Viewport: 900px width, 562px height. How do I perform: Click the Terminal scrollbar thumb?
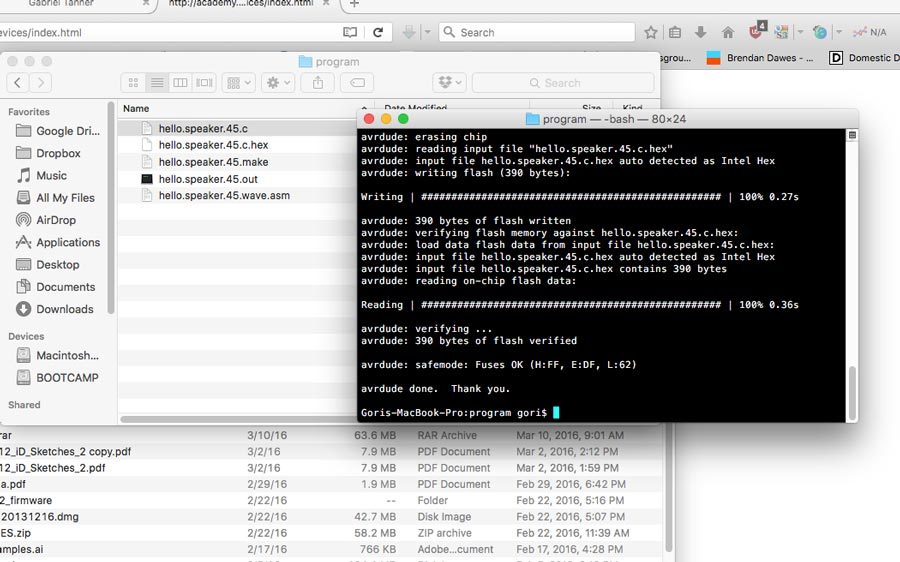pos(852,393)
